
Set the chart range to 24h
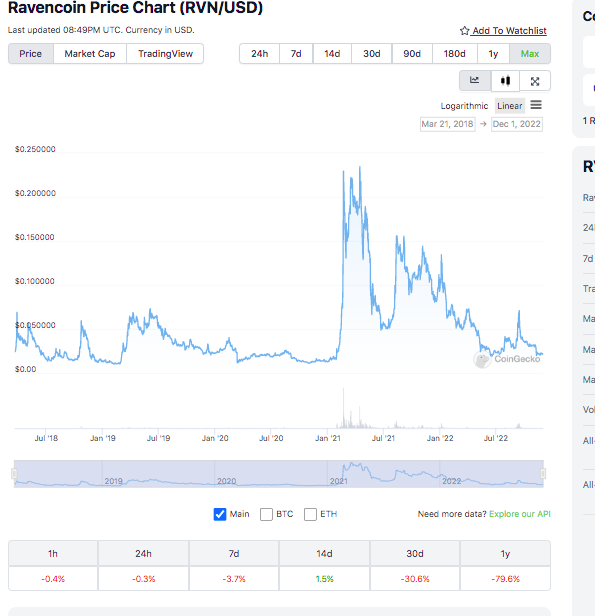click(260, 54)
